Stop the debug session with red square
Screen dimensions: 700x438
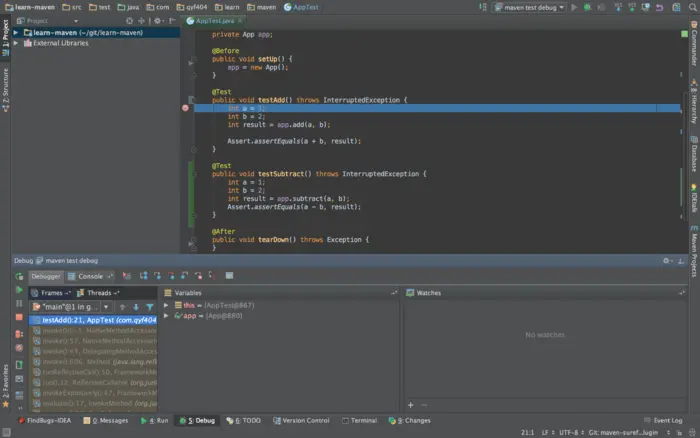tap(19, 317)
